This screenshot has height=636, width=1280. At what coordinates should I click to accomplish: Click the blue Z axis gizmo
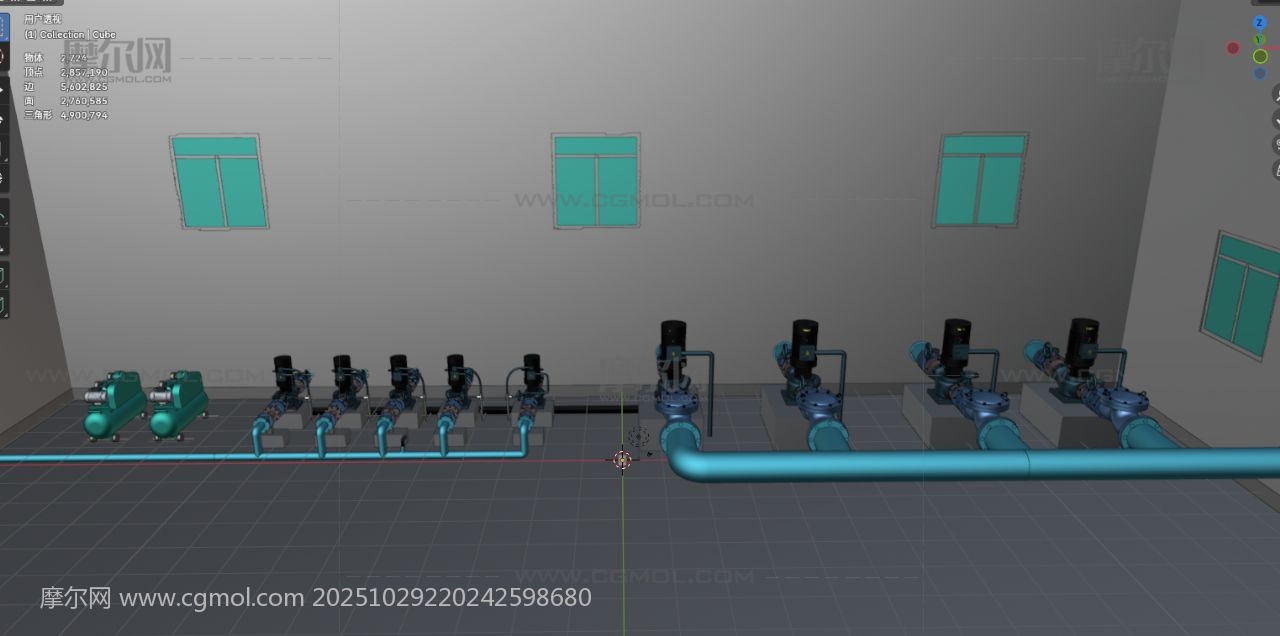click(1259, 23)
